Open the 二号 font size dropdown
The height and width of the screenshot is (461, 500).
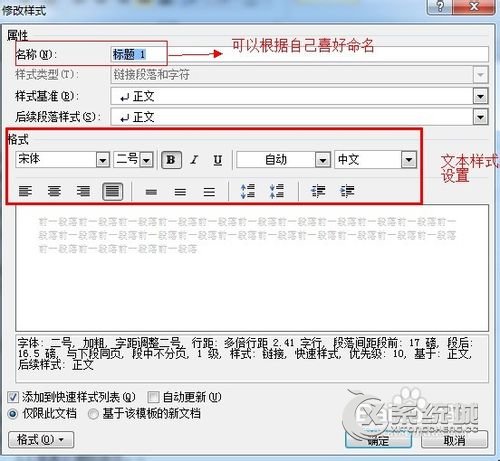[146, 160]
